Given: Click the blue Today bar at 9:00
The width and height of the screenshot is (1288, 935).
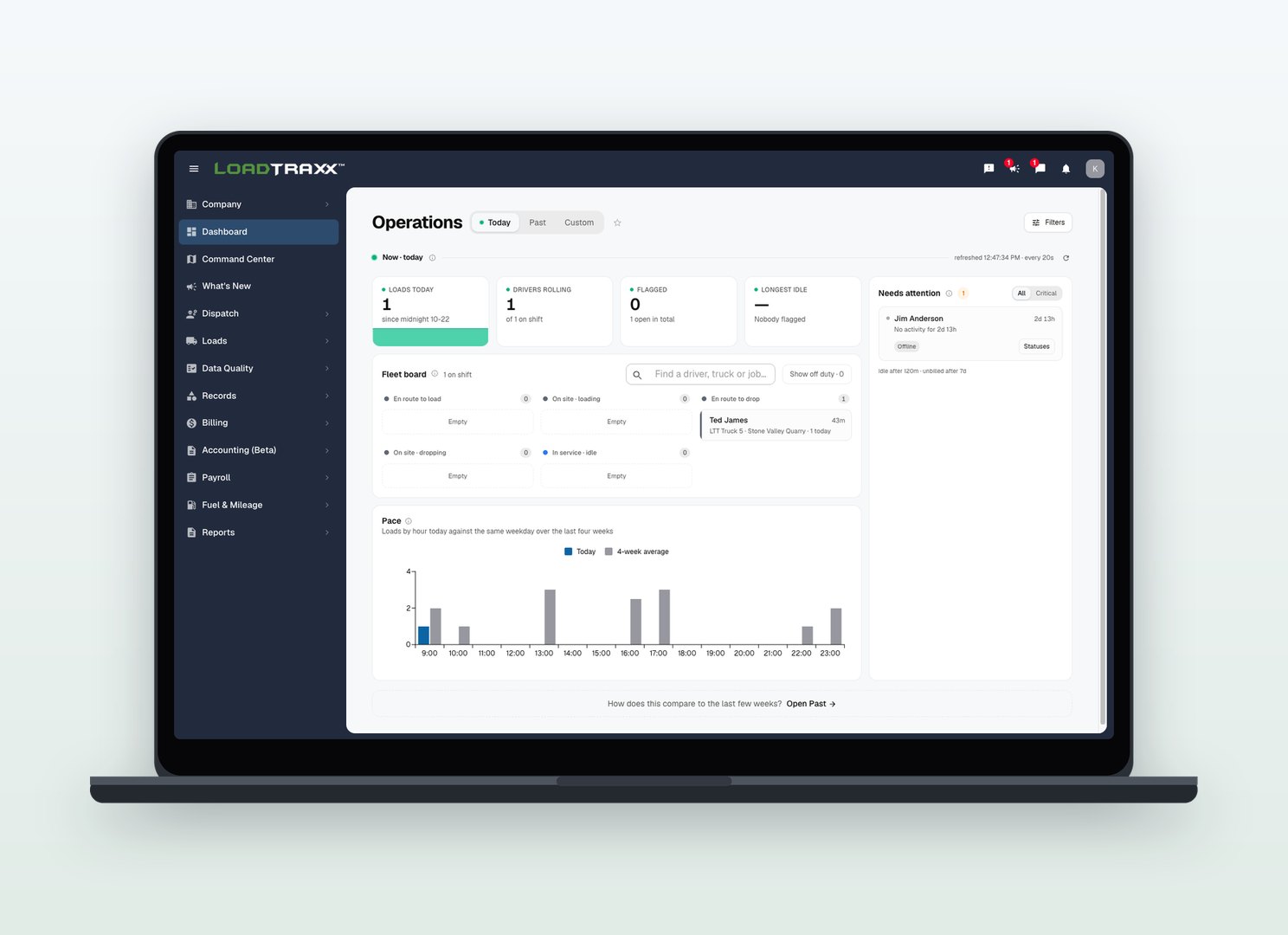Looking at the screenshot, I should (423, 635).
